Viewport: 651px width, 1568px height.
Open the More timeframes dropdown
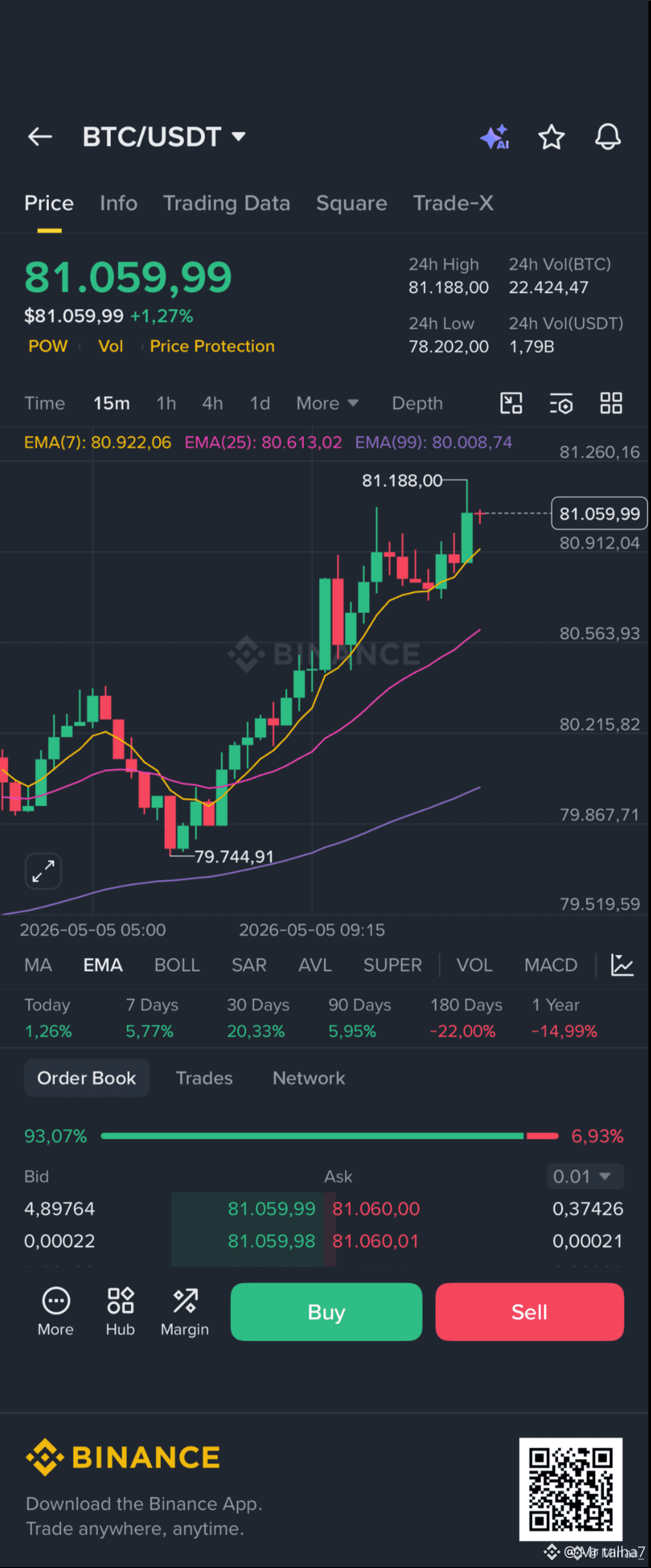327,403
